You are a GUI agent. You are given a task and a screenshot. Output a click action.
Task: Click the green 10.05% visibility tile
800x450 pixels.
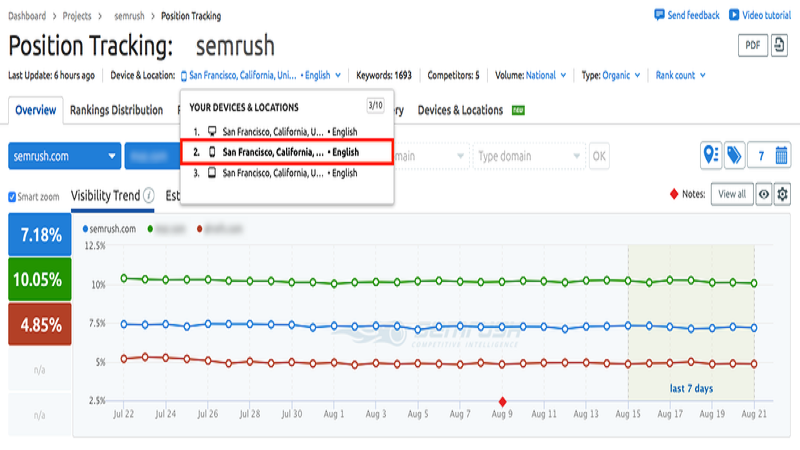40,279
